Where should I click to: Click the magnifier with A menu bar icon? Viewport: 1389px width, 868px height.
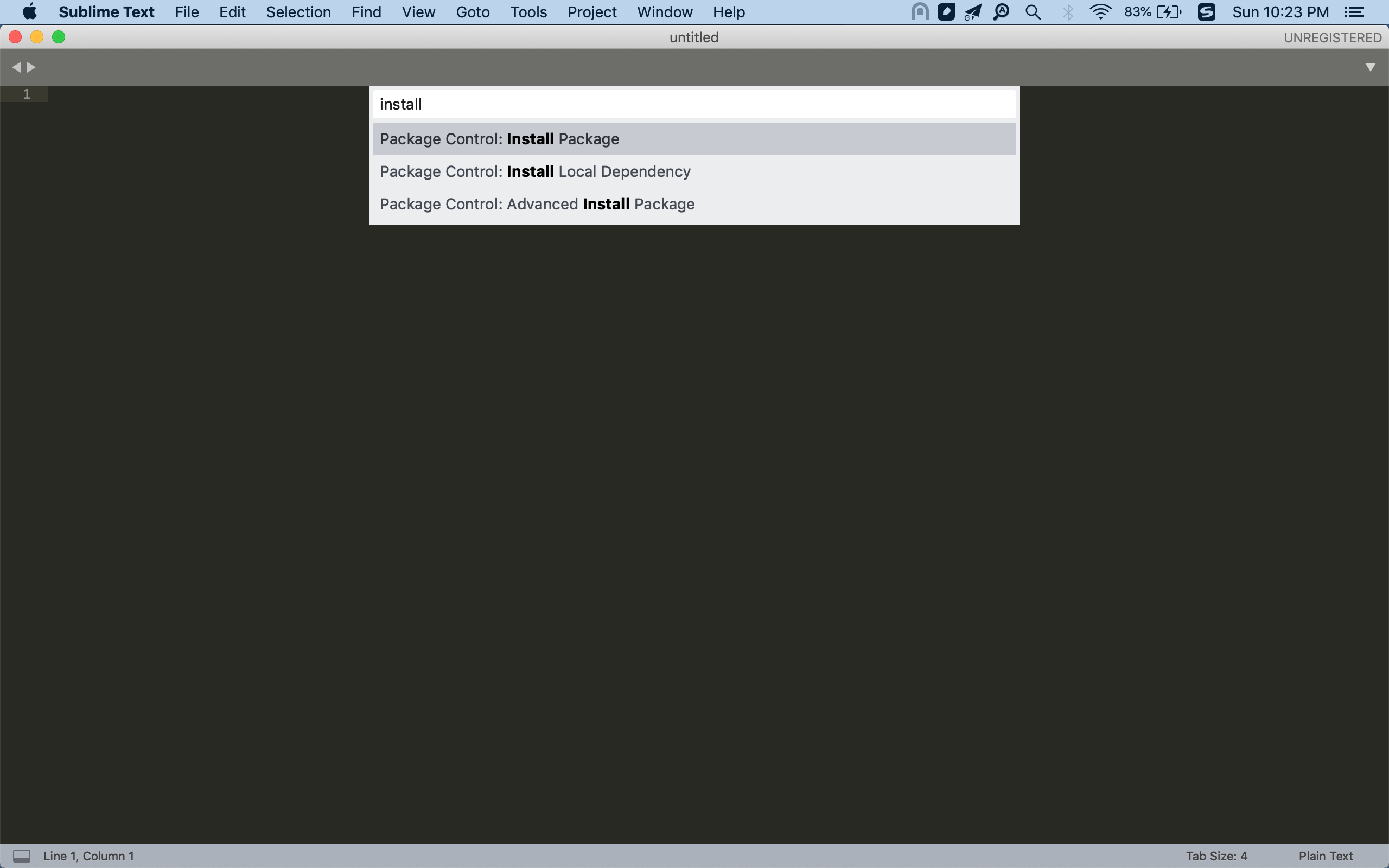pyautogui.click(x=1002, y=12)
